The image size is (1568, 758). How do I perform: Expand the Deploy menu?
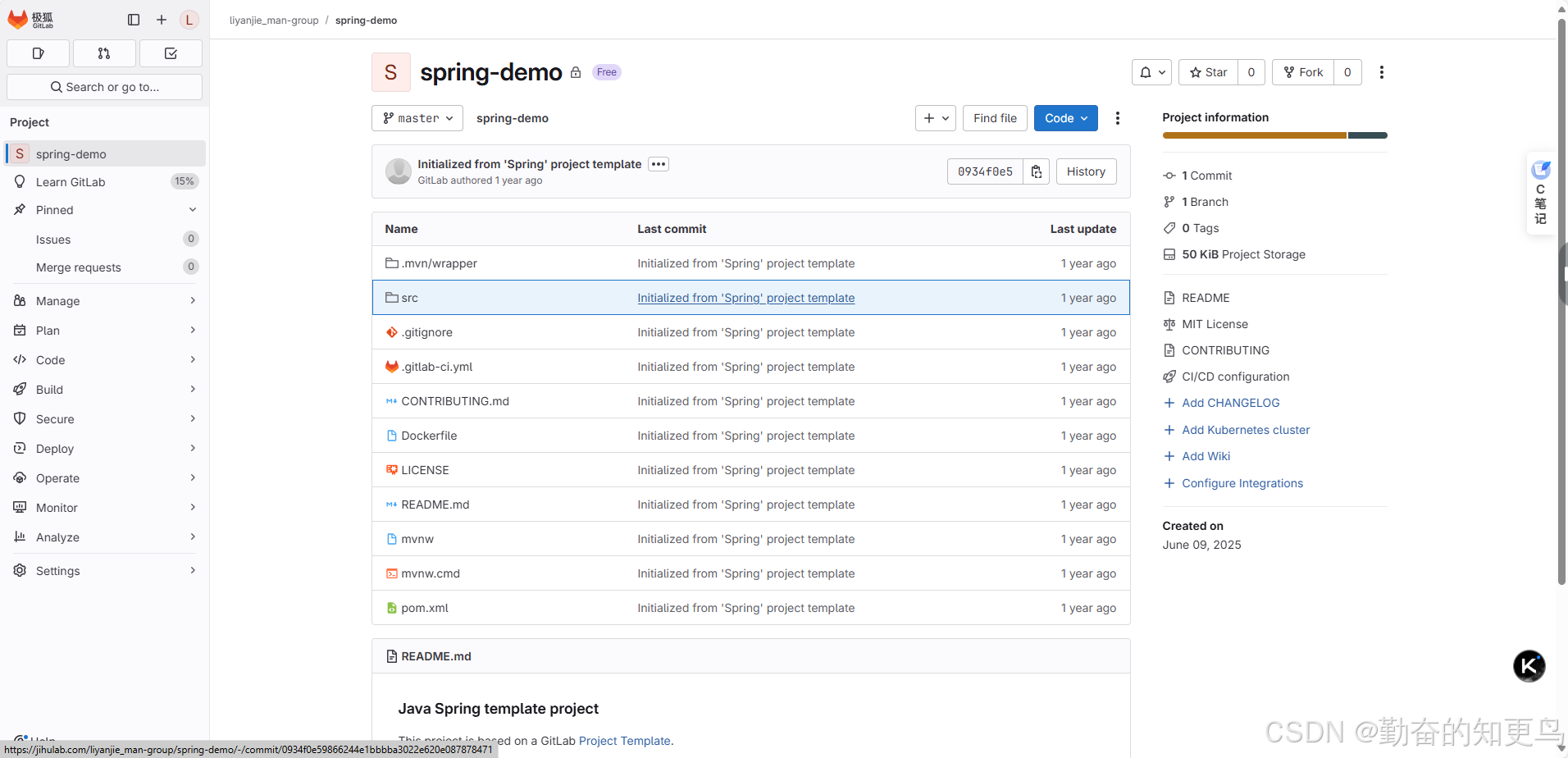pos(105,449)
